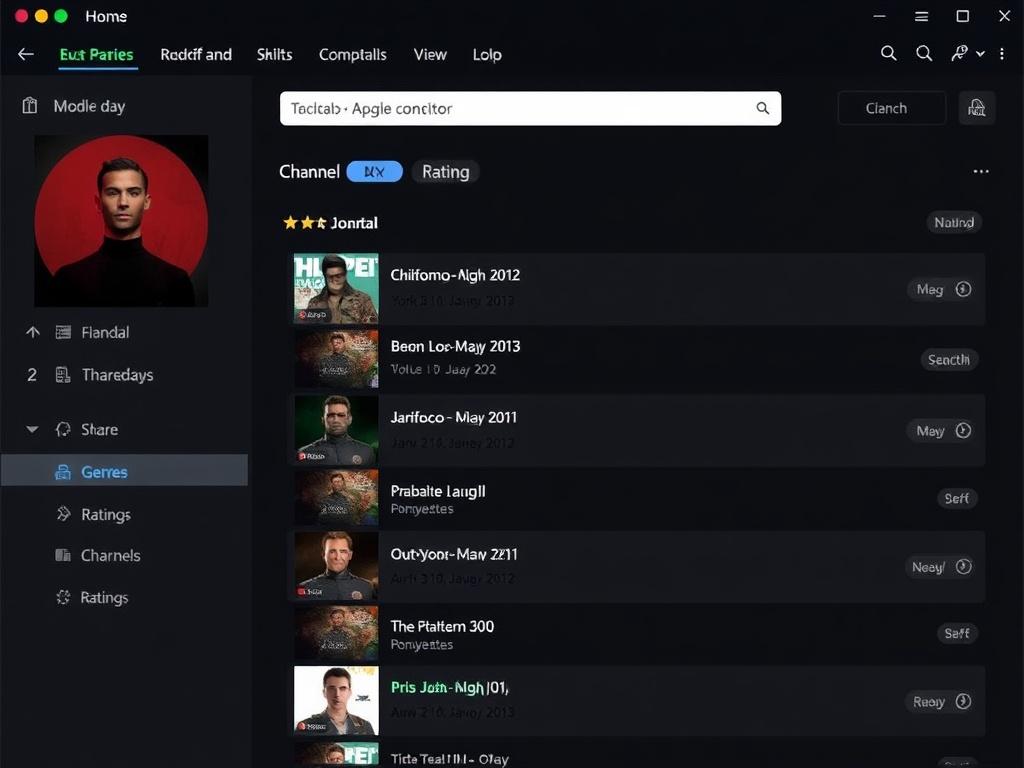Expand the Flandal item using its arrow
The width and height of the screenshot is (1024, 768).
coord(32,332)
